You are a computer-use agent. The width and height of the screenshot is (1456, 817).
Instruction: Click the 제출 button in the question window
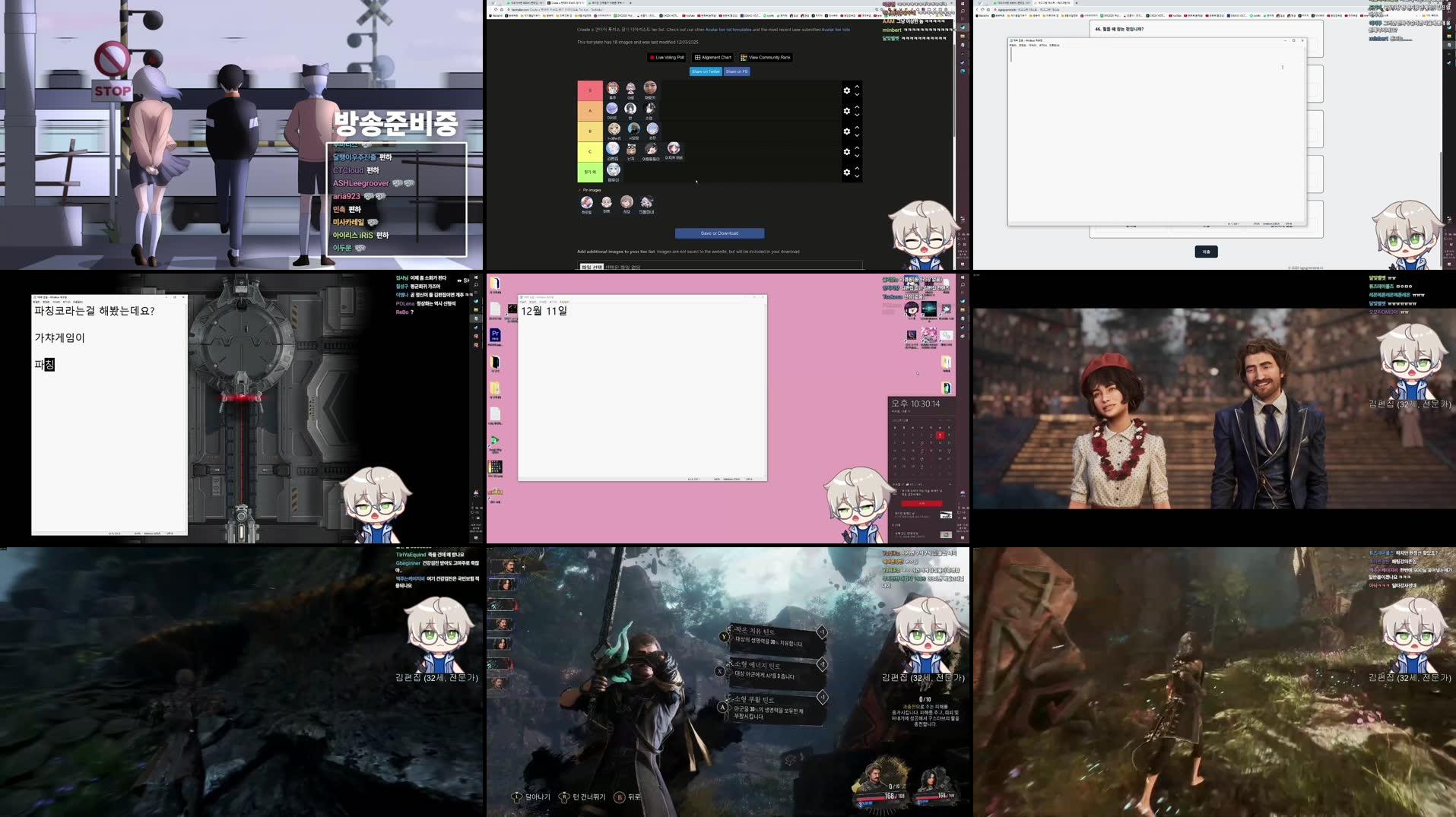[x=1206, y=251]
